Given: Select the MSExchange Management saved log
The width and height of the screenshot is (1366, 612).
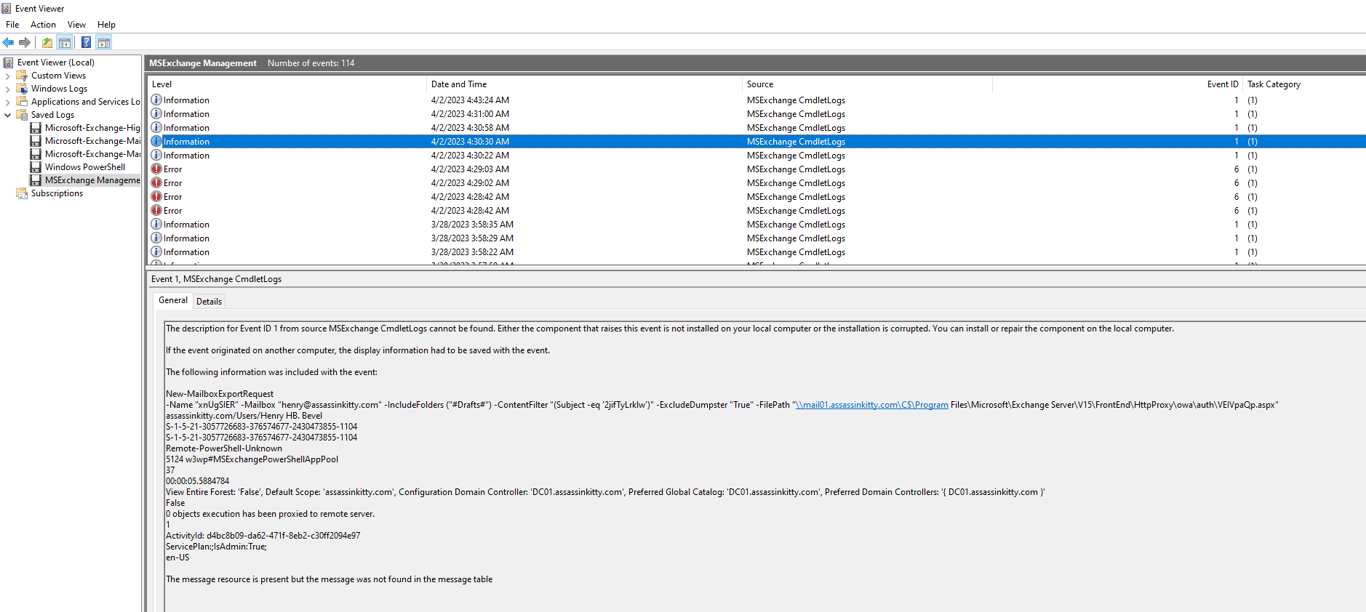Looking at the screenshot, I should (x=92, y=180).
